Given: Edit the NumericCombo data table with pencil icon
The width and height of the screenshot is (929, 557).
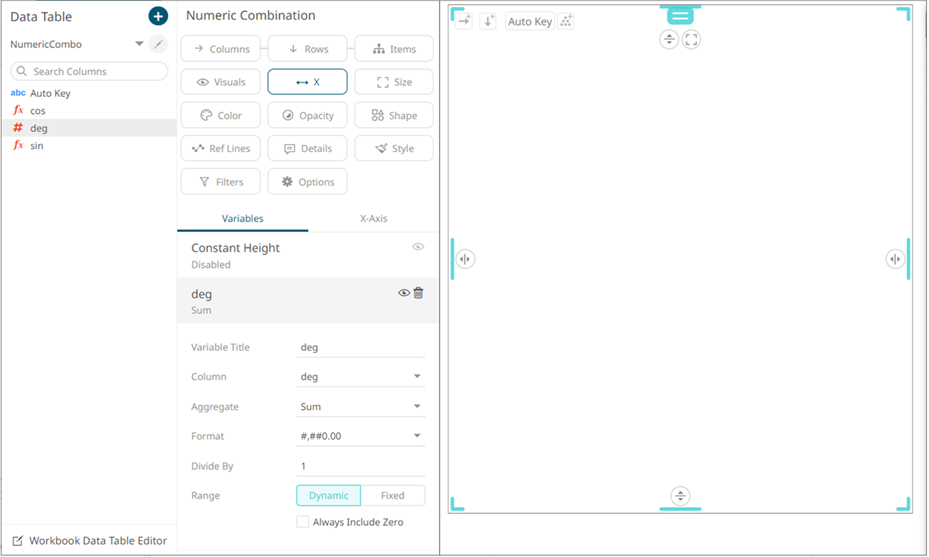Looking at the screenshot, I should tap(158, 44).
